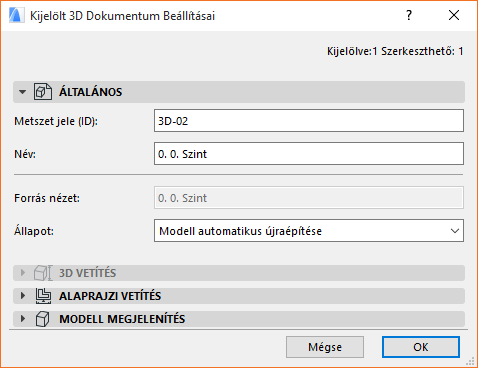Click the ÁLTALÁNOS panel document icon
This screenshot has height=368, width=478.
(x=43, y=92)
